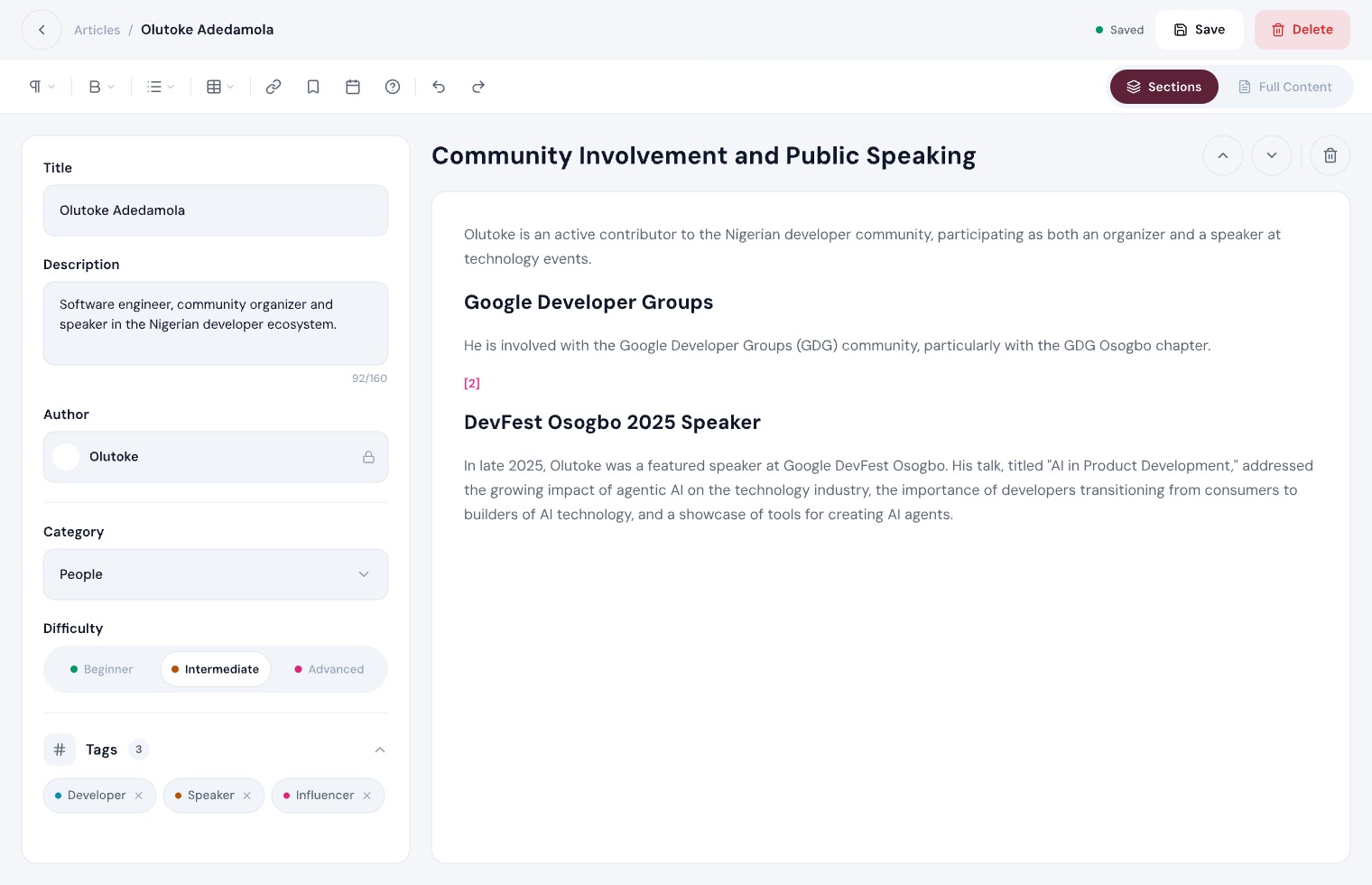Screen dimensions: 1372x885
Task: Click the tags count badge '3'
Action: [139, 750]
